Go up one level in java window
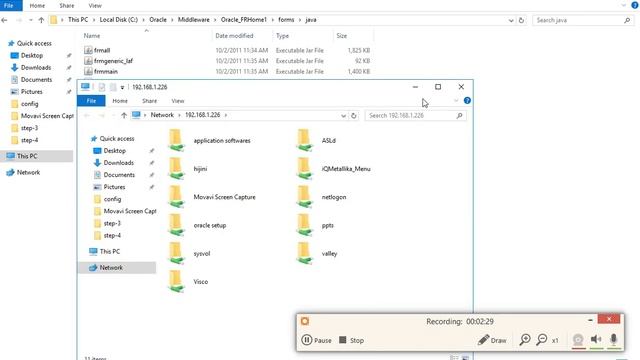Screen dimensions: 640x360 pyautogui.click(x=41, y=20)
